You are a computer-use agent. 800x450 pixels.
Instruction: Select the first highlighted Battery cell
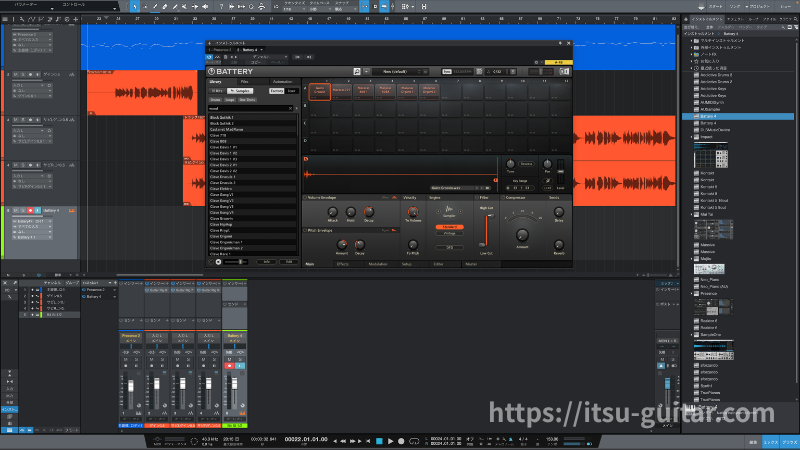[319, 91]
